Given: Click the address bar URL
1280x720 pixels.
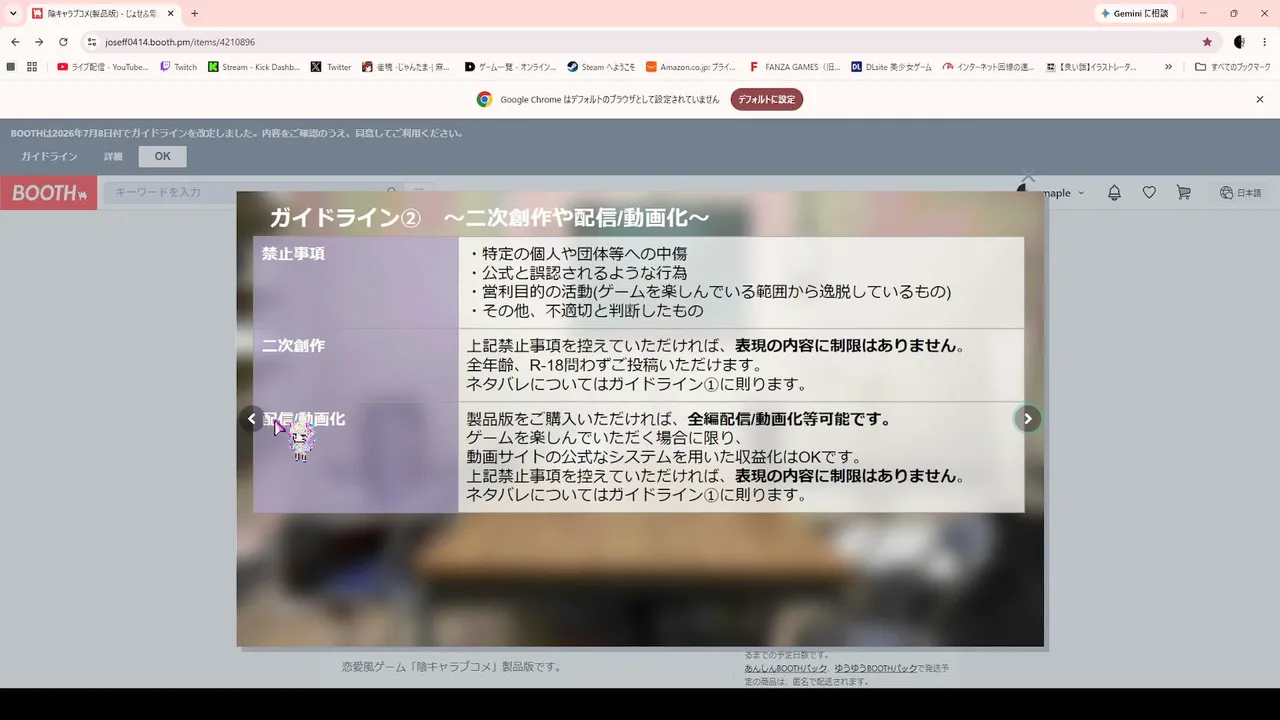Looking at the screenshot, I should point(180,42).
